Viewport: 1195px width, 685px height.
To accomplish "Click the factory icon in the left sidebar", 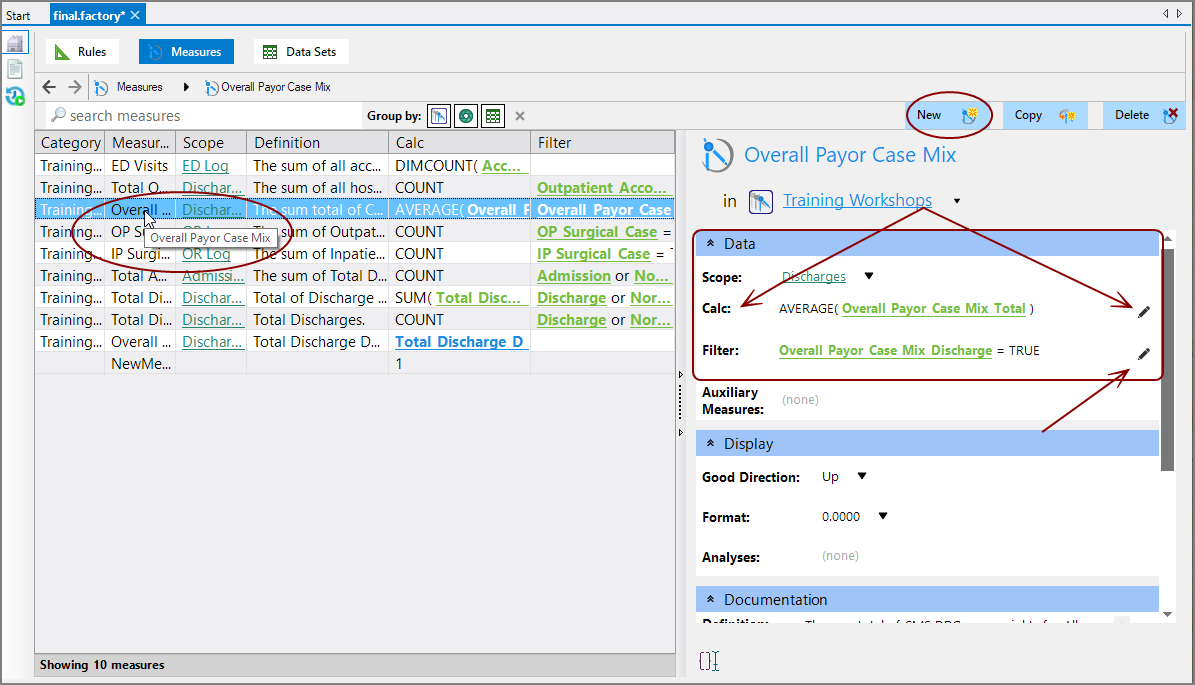I will pyautogui.click(x=15, y=42).
